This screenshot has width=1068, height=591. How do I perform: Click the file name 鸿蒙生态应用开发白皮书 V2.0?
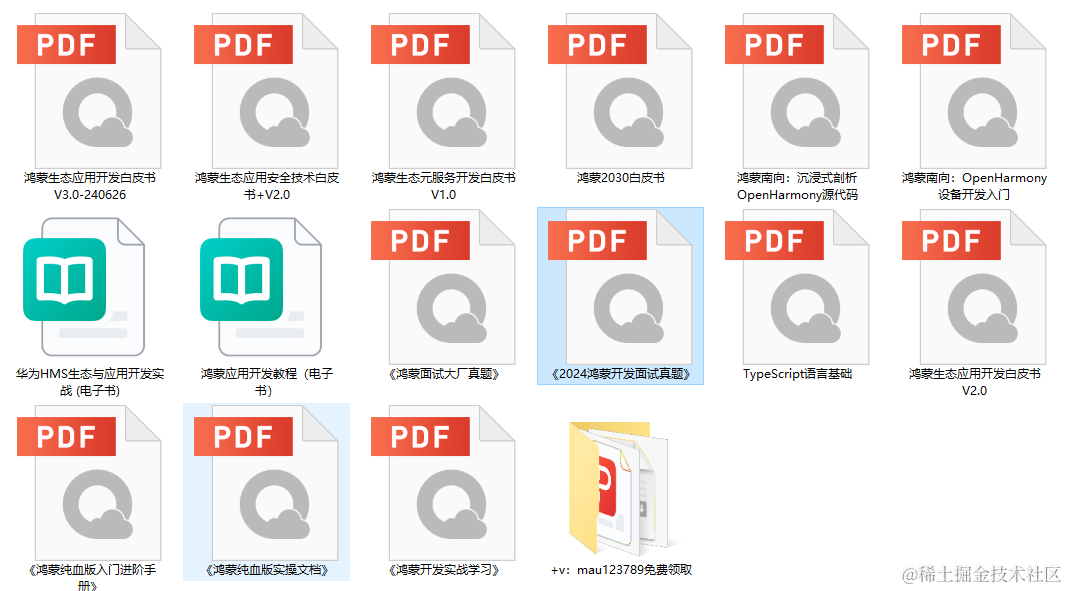pos(975,382)
